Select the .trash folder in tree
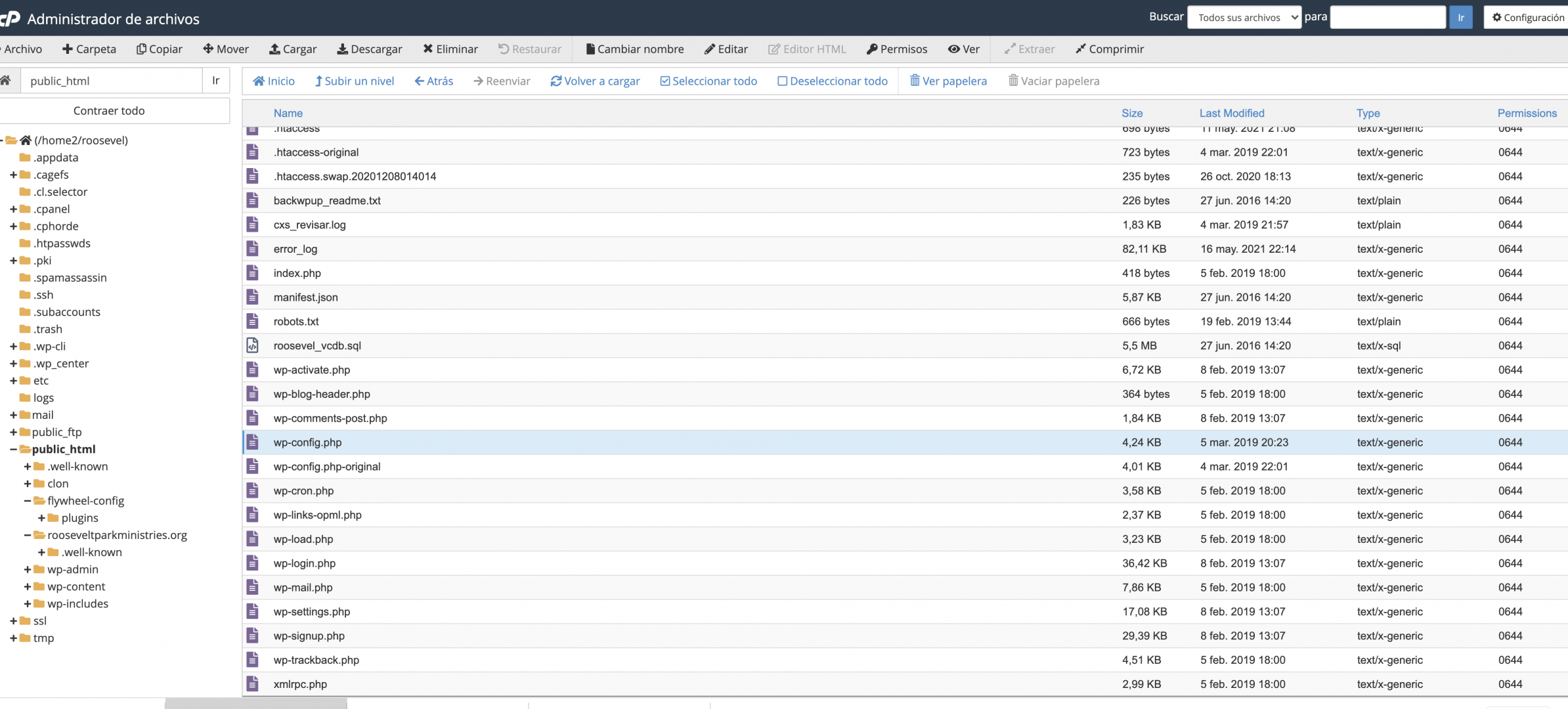The image size is (1568, 709). coord(47,329)
